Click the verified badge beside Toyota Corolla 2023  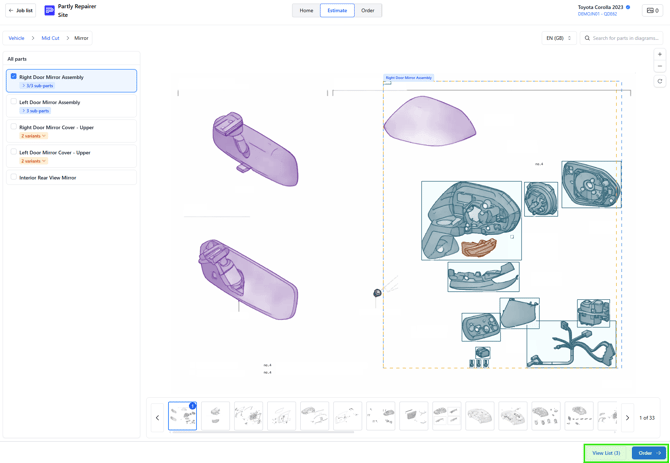(628, 7)
